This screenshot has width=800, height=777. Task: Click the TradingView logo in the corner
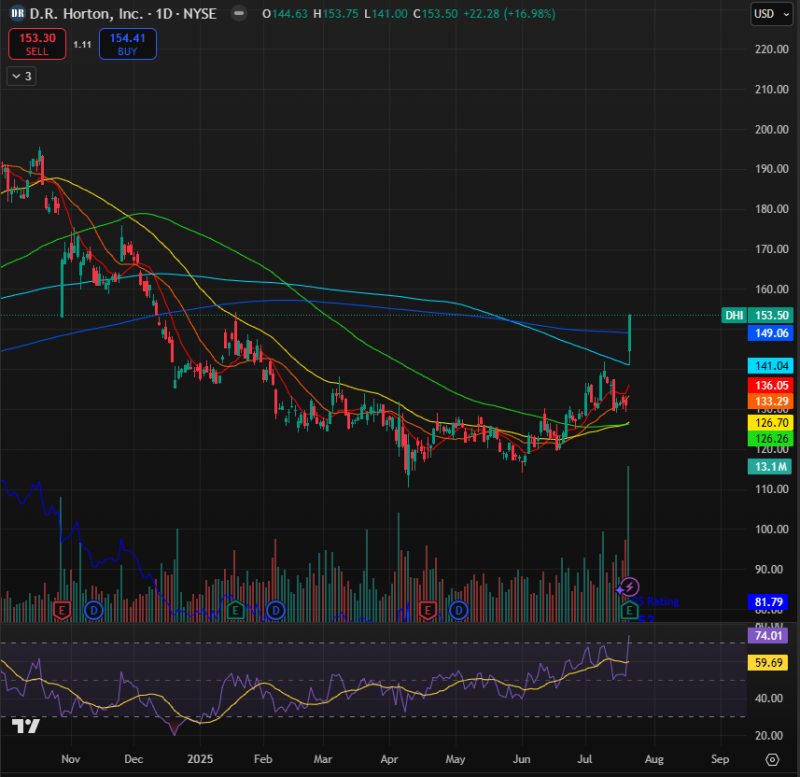tap(26, 725)
